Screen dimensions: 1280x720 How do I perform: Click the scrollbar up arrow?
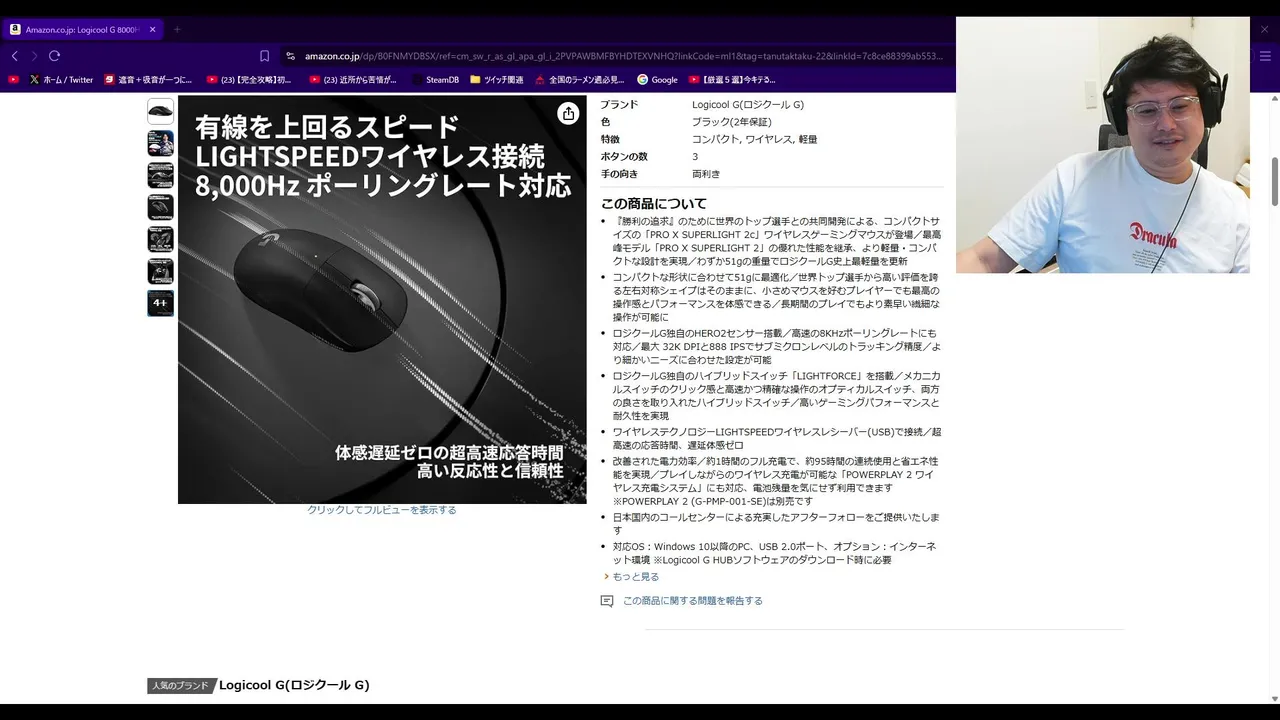click(x=1274, y=99)
